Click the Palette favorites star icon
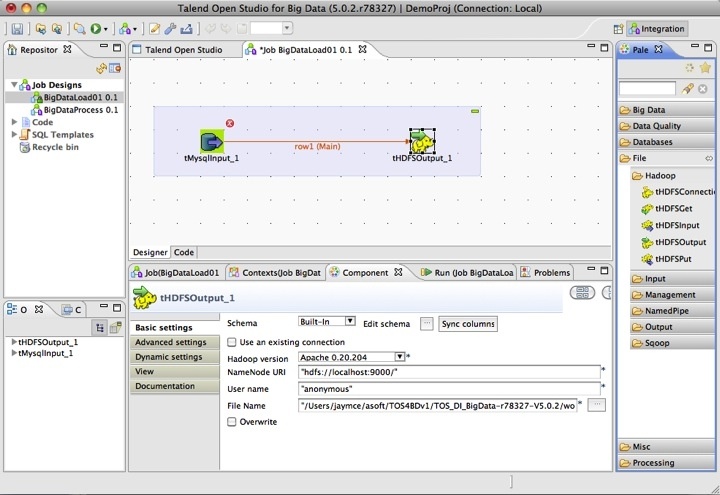 coord(705,68)
